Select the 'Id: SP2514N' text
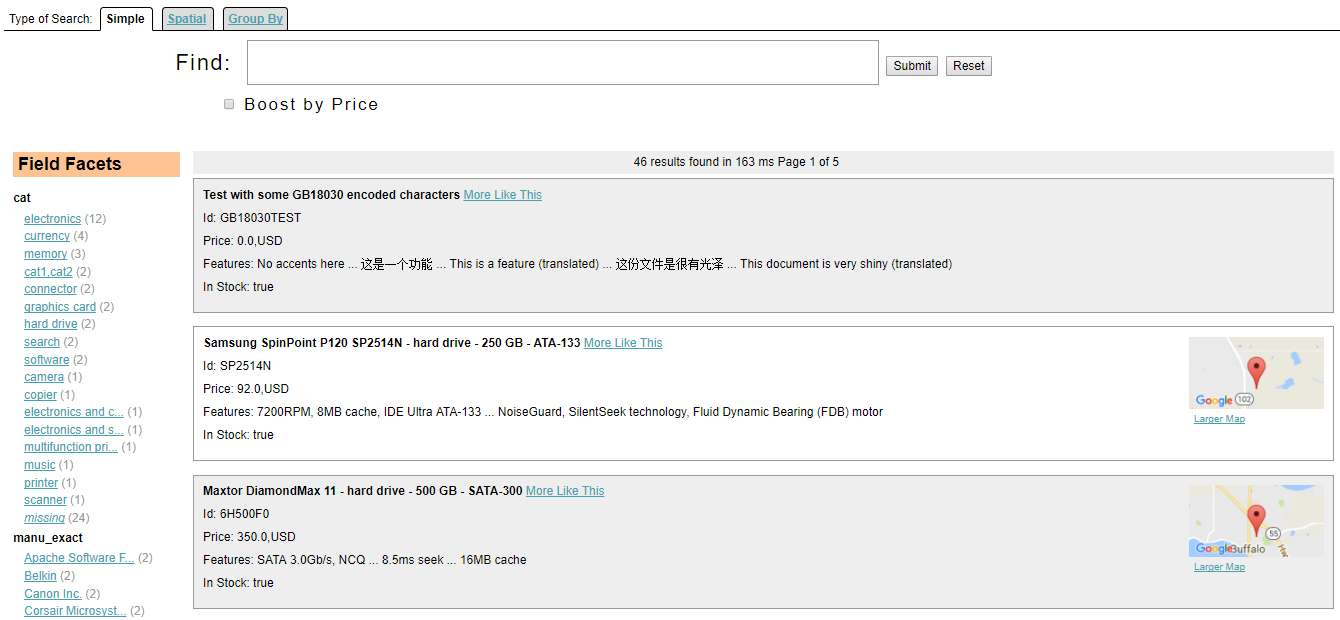The height and width of the screenshot is (620, 1340). 237,366
